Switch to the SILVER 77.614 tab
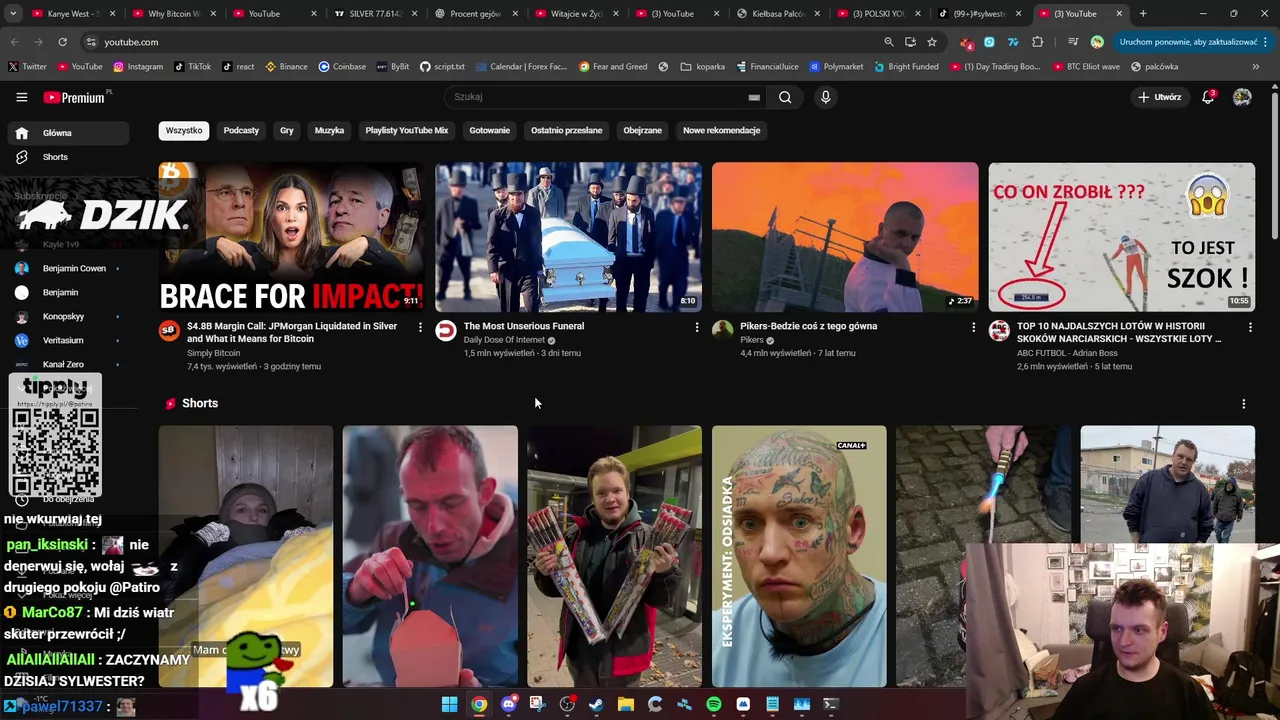Screen dimensions: 1280x720 (x=376, y=14)
